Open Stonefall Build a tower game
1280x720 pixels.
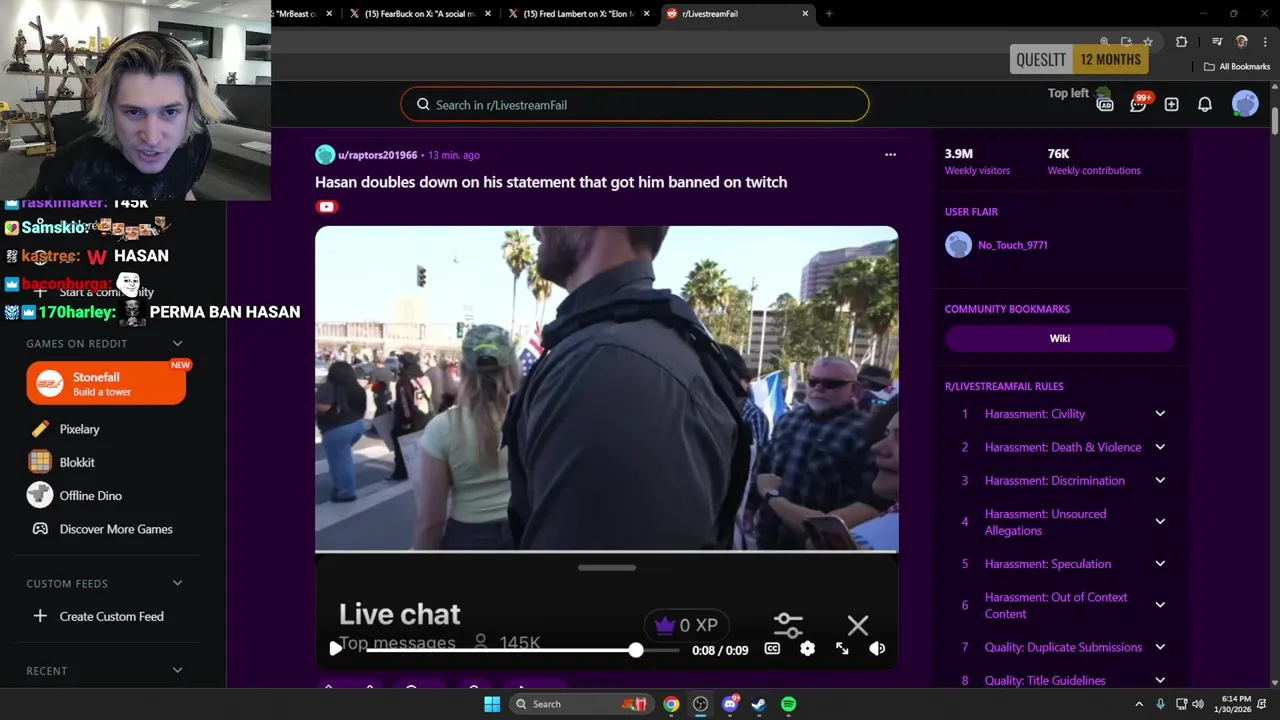coord(106,383)
